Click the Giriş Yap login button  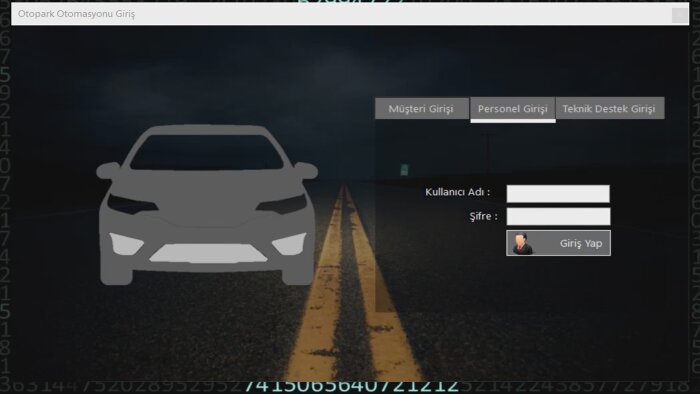pyautogui.click(x=558, y=243)
